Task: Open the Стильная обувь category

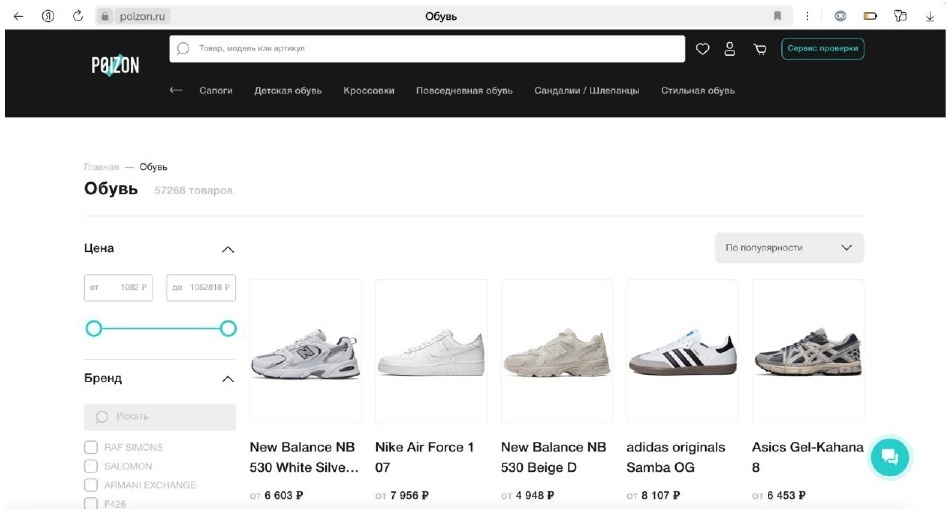Action: click(x=698, y=91)
